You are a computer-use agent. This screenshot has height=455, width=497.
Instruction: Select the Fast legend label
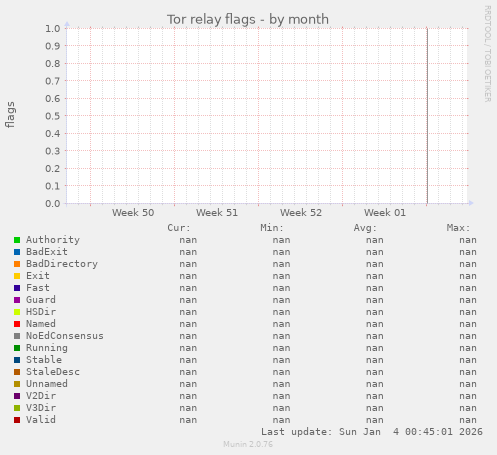click(x=38, y=288)
